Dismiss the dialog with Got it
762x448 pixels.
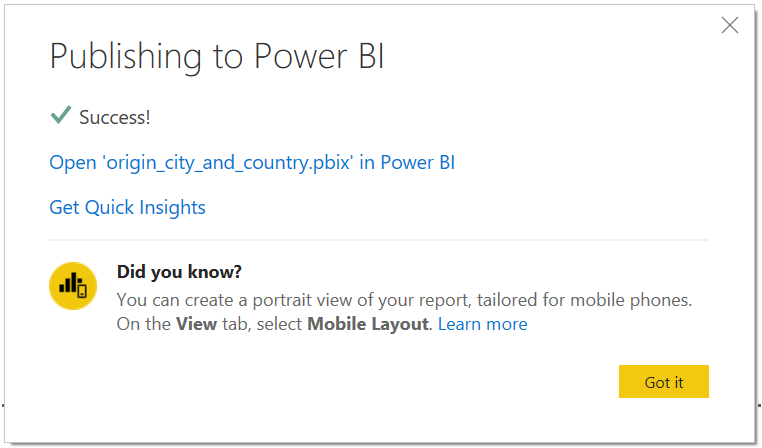[663, 381]
